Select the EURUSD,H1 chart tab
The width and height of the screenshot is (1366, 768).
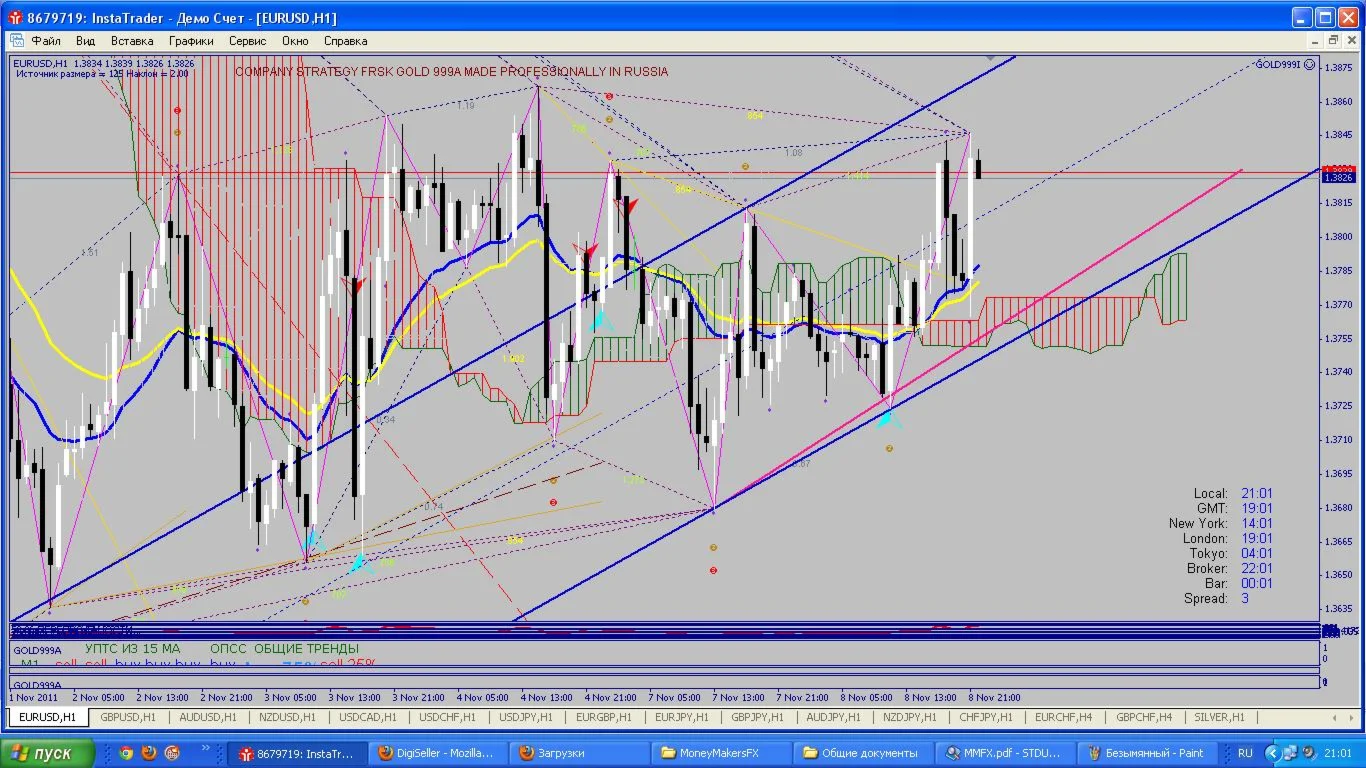[x=48, y=717]
